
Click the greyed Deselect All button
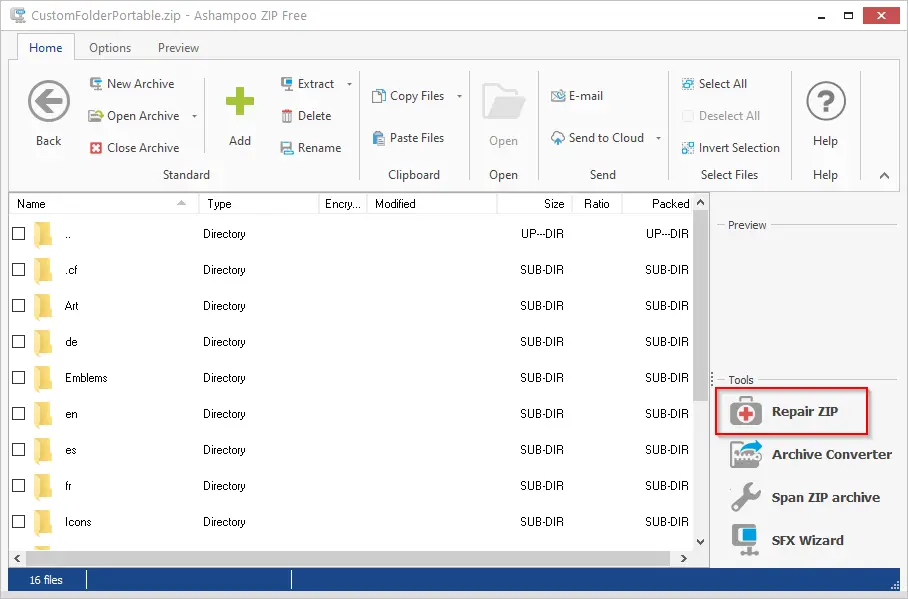pyautogui.click(x=721, y=116)
